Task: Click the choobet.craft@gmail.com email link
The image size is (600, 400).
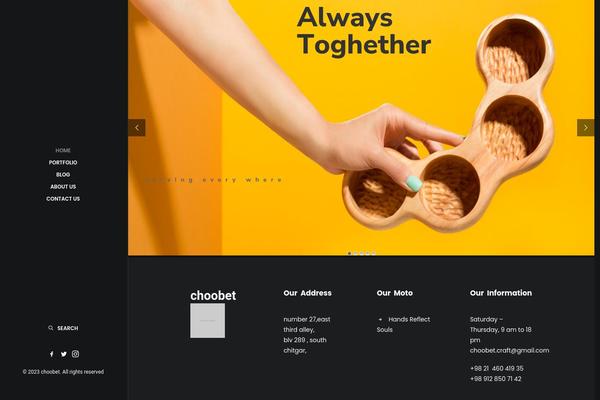Action: (509, 350)
